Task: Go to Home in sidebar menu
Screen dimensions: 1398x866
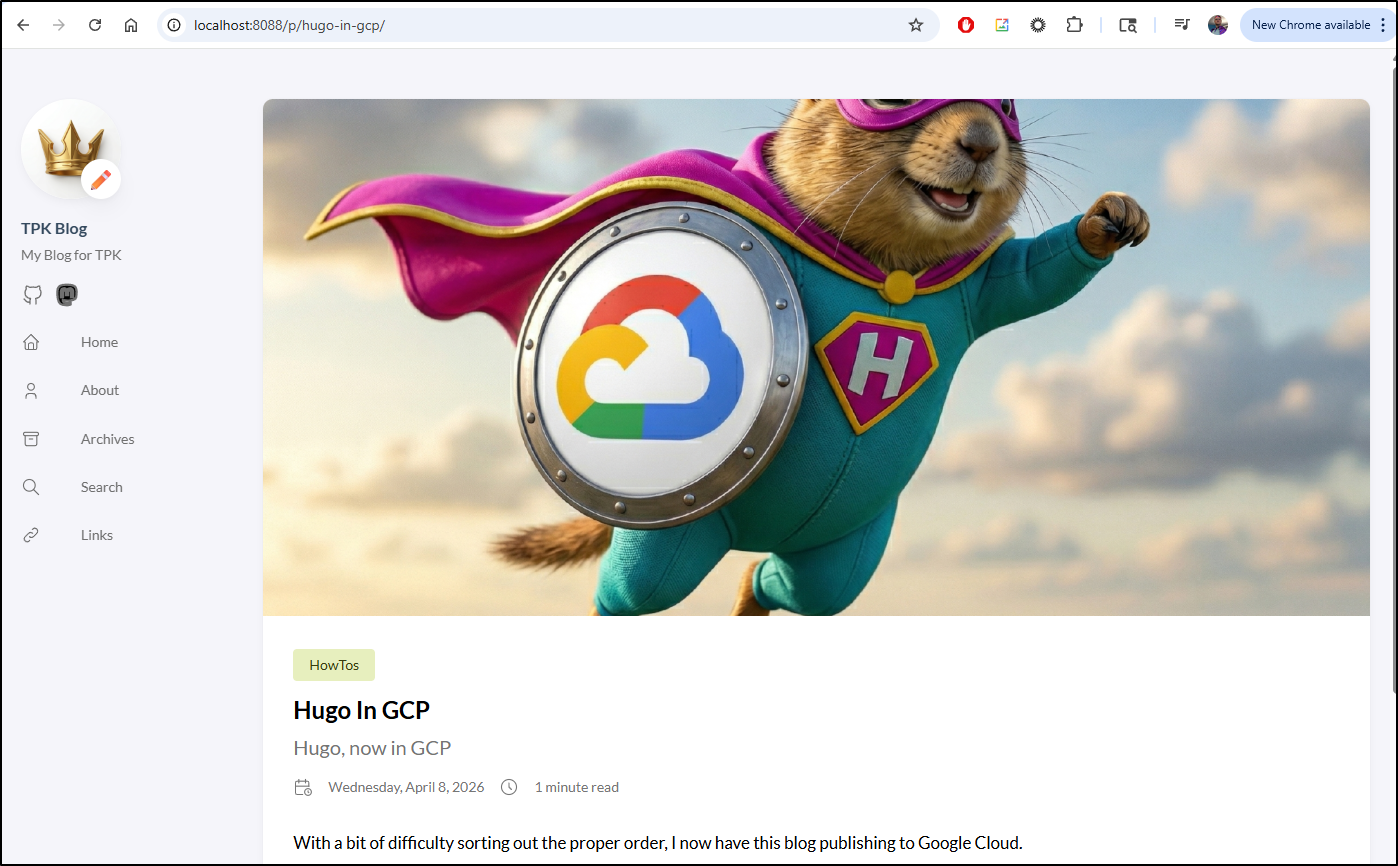Action: click(x=99, y=342)
